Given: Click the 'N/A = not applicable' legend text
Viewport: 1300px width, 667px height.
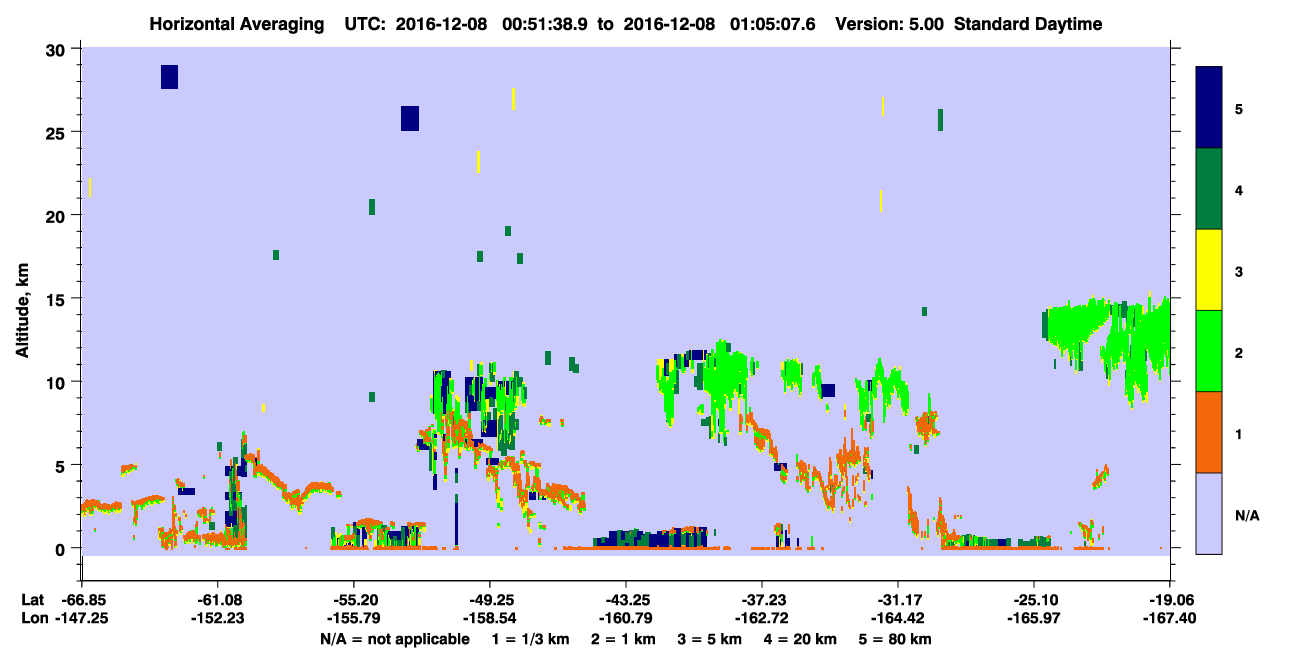Looking at the screenshot, I should click(394, 639).
